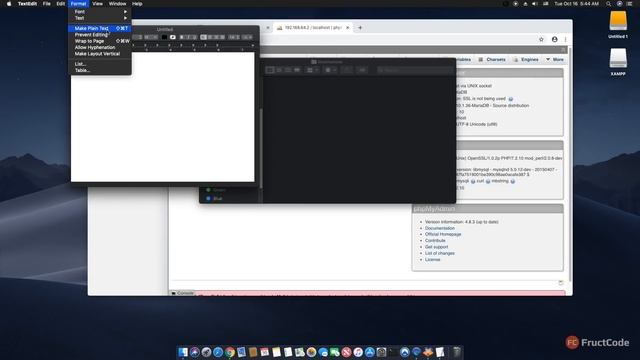Screen dimensions: 640x360
Task: Click the left-align button in TextEdit toolbar
Action: point(203,37)
